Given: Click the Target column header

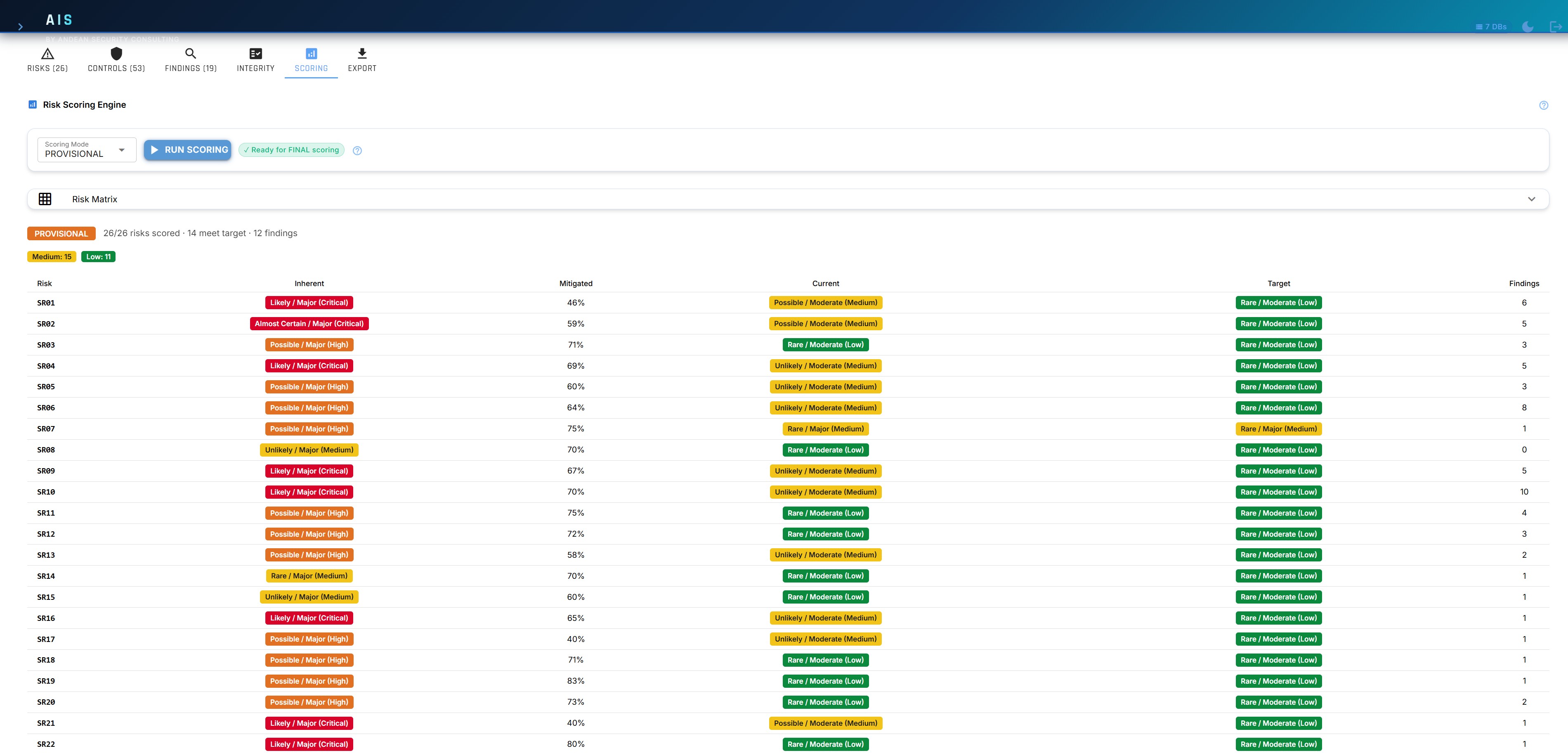Looking at the screenshot, I should pyautogui.click(x=1279, y=284).
